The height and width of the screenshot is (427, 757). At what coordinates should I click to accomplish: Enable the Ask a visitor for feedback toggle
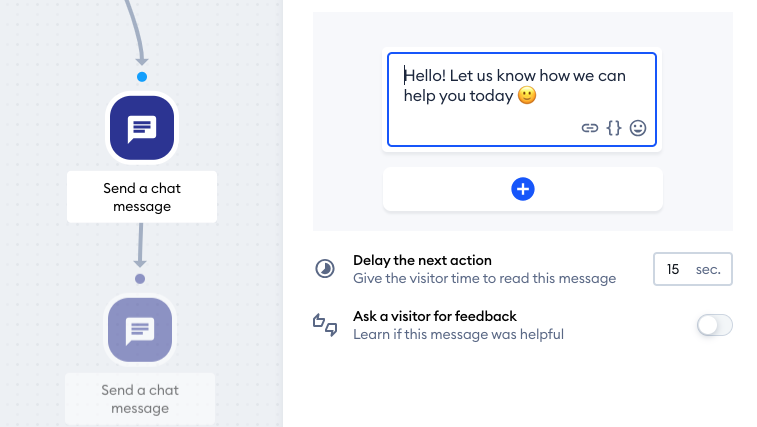point(715,325)
